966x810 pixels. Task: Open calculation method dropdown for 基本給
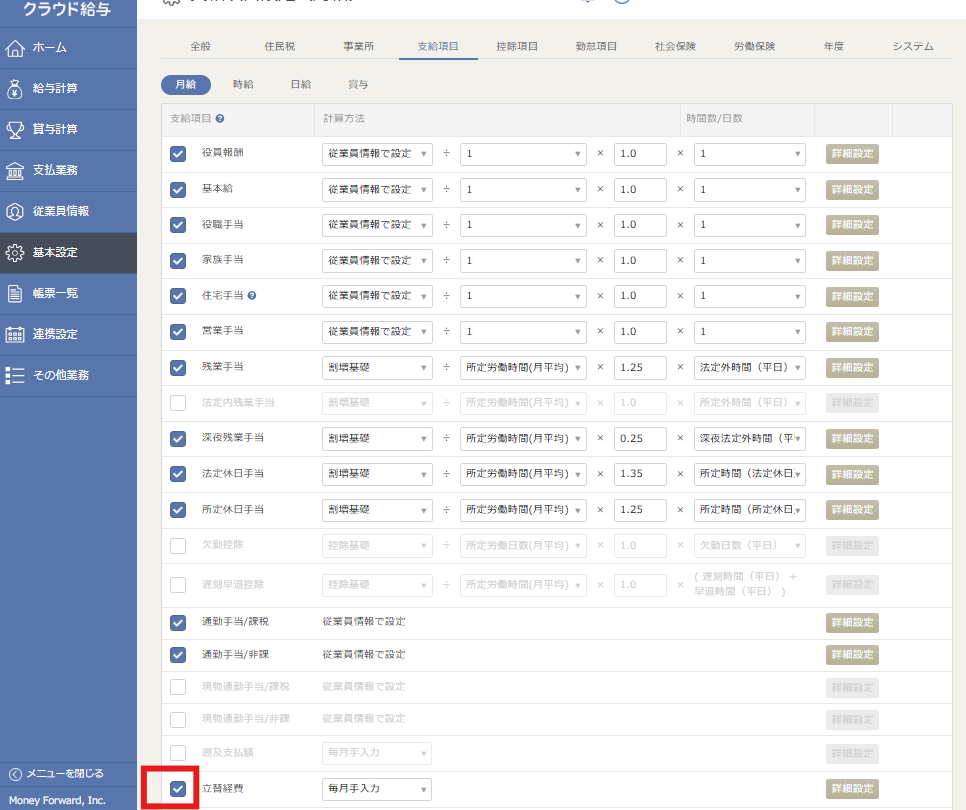377,189
